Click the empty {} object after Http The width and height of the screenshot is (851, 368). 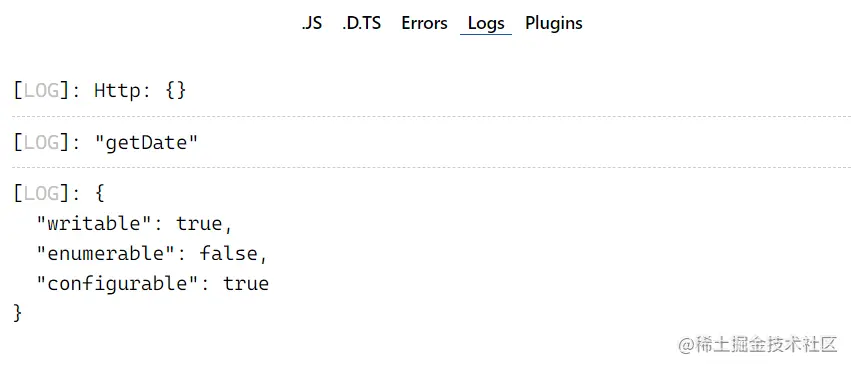point(175,90)
